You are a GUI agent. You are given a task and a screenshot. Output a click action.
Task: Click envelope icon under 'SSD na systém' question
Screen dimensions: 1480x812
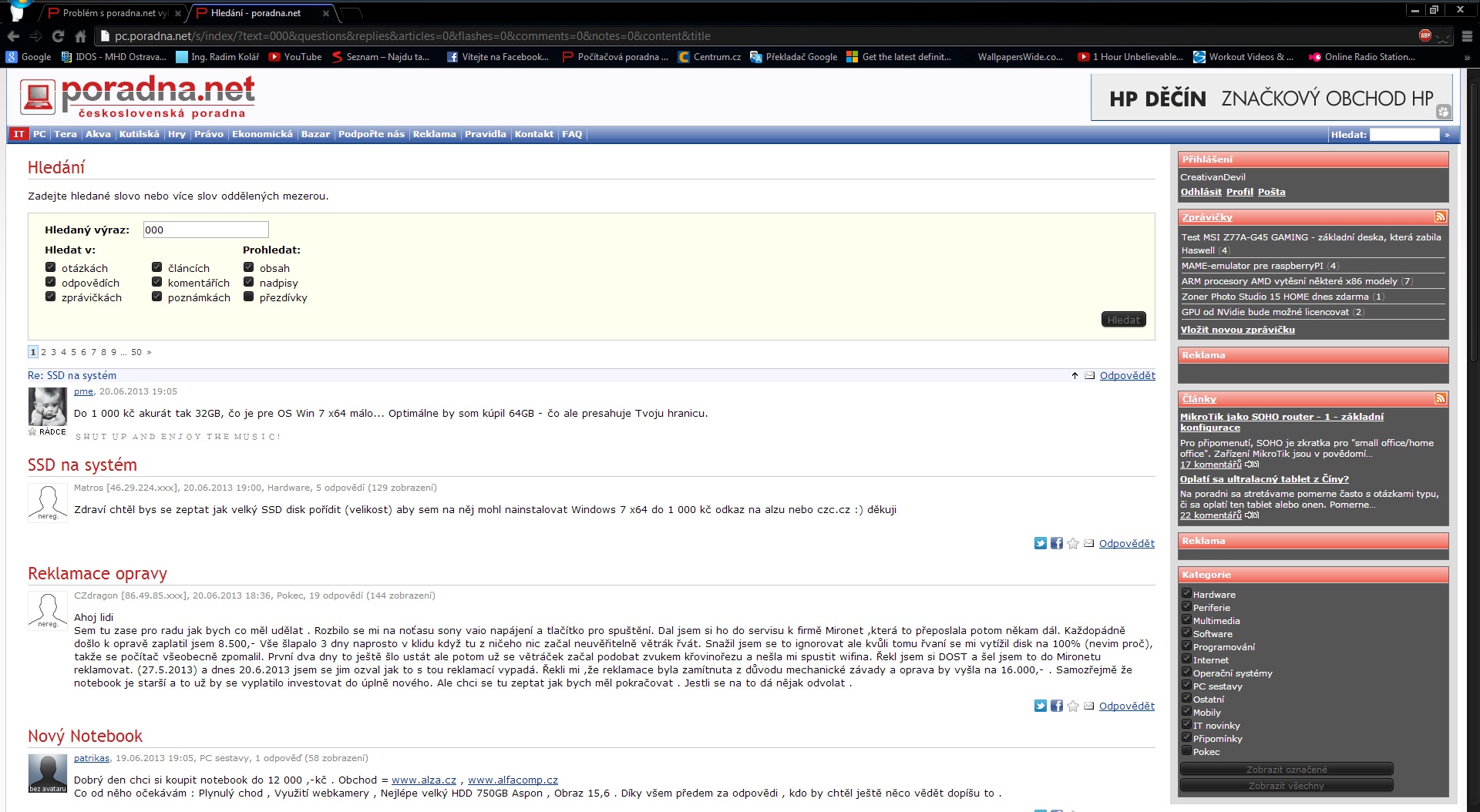[1088, 543]
